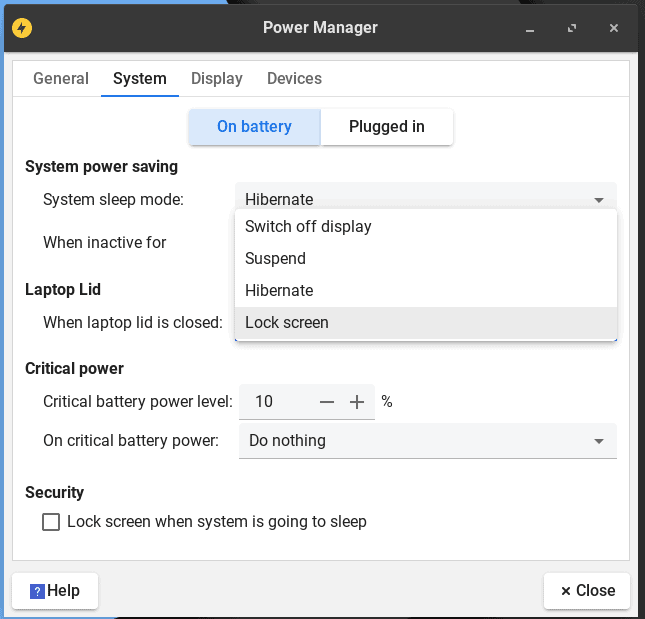Expand the System sleep mode dropdown

point(426,199)
